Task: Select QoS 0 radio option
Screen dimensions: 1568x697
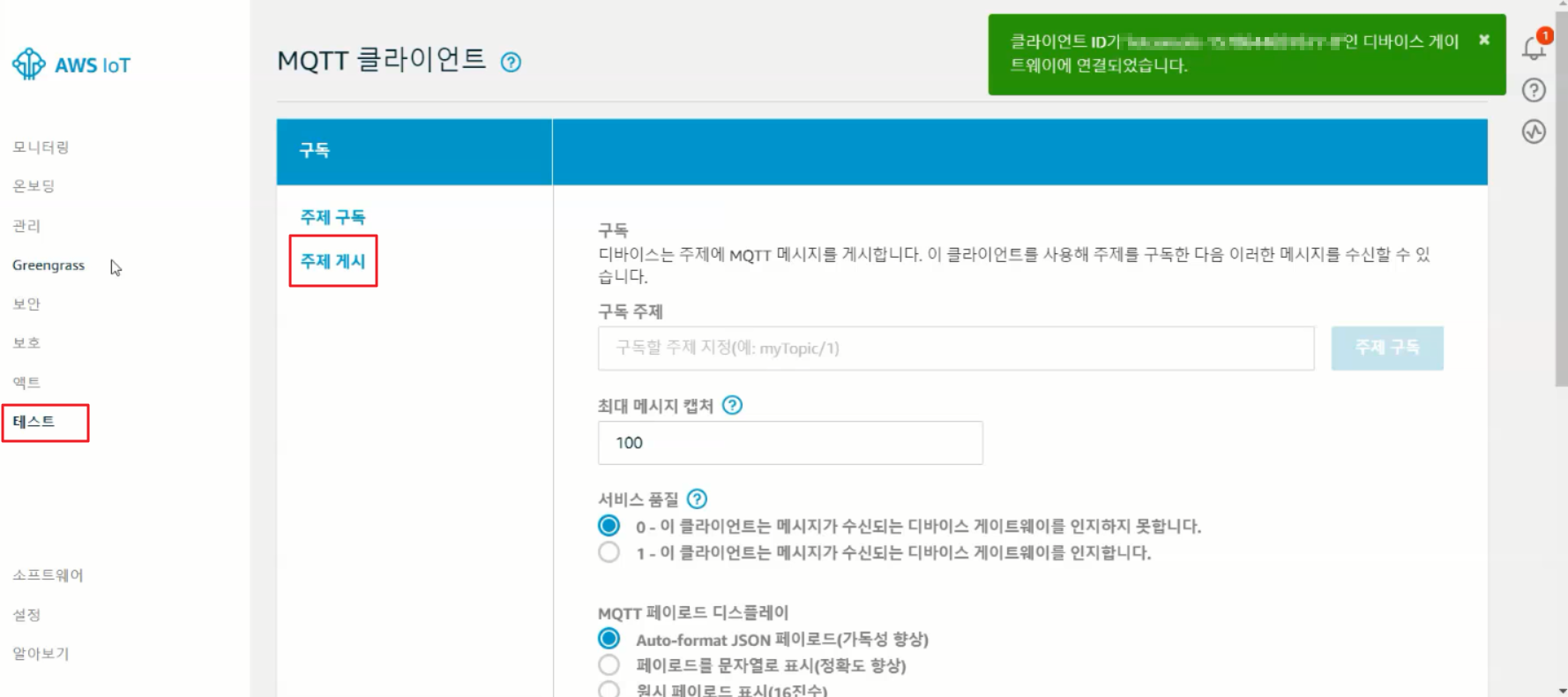Action: (609, 526)
